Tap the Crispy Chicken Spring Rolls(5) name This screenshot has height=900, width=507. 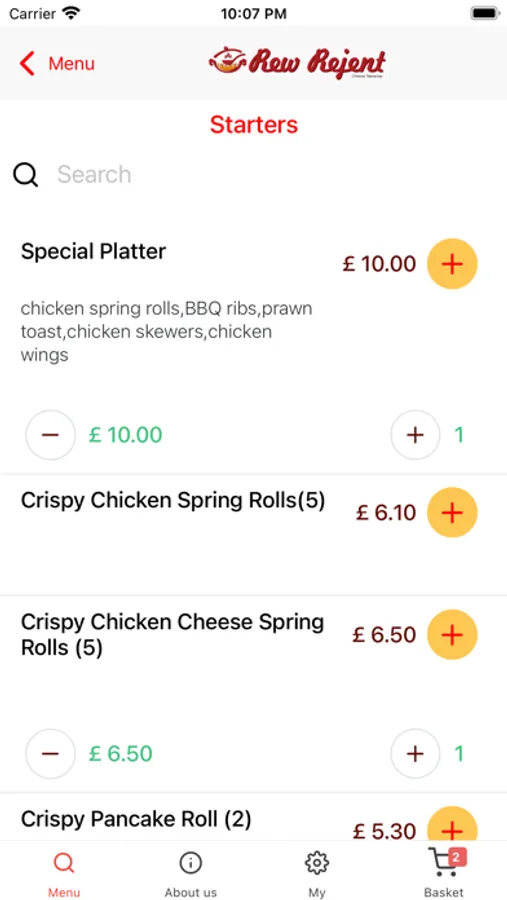[173, 501]
